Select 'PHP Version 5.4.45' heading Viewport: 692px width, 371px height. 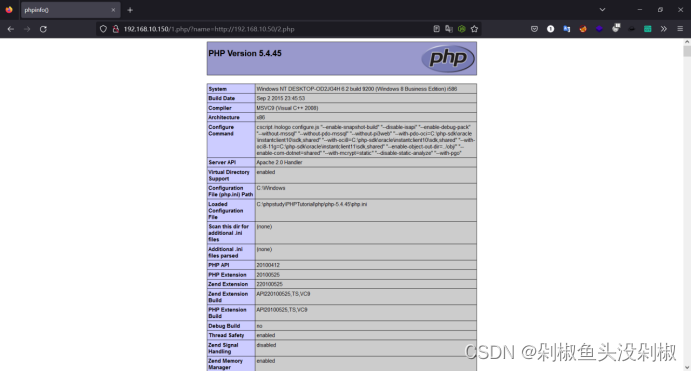click(x=245, y=53)
